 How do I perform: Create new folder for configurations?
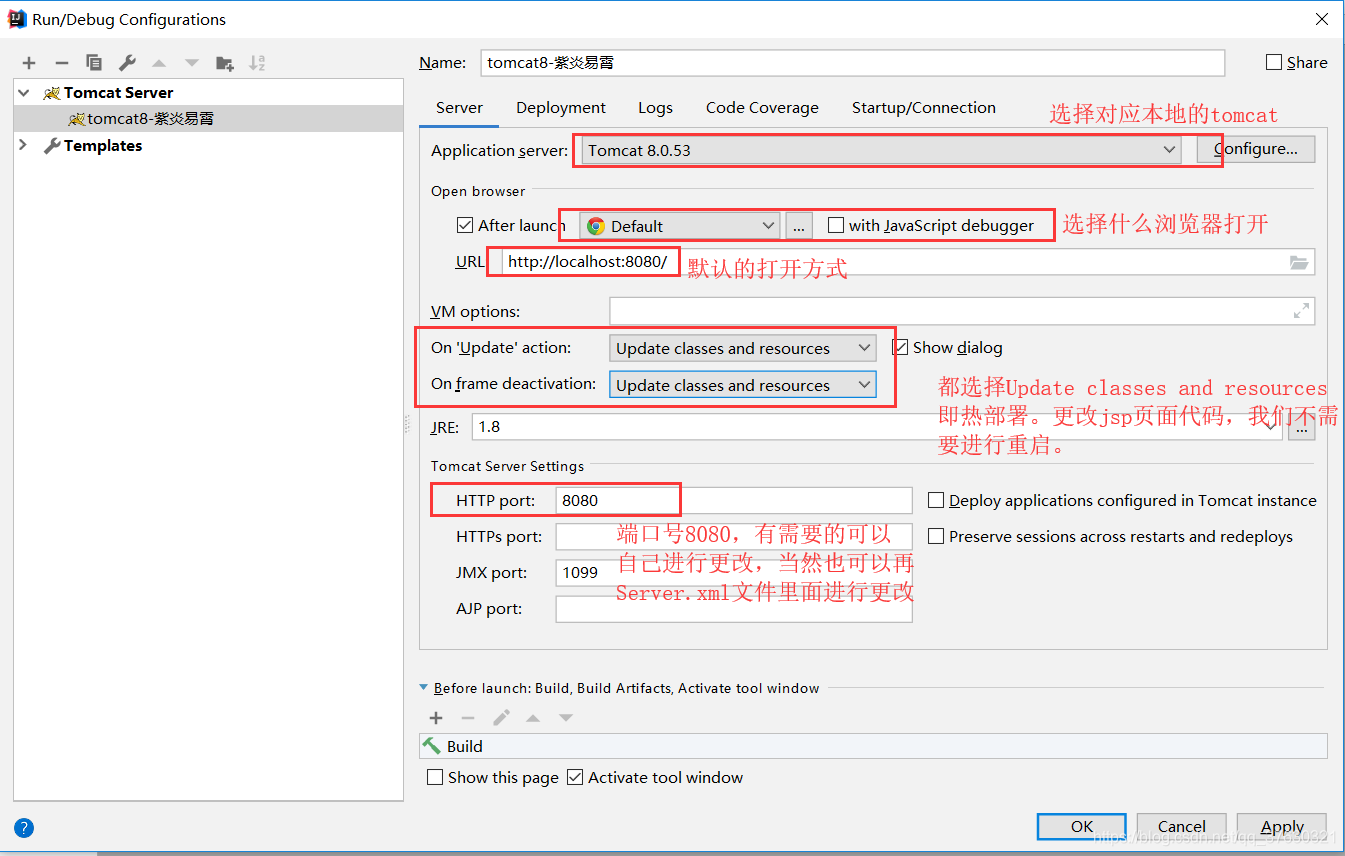[x=225, y=63]
